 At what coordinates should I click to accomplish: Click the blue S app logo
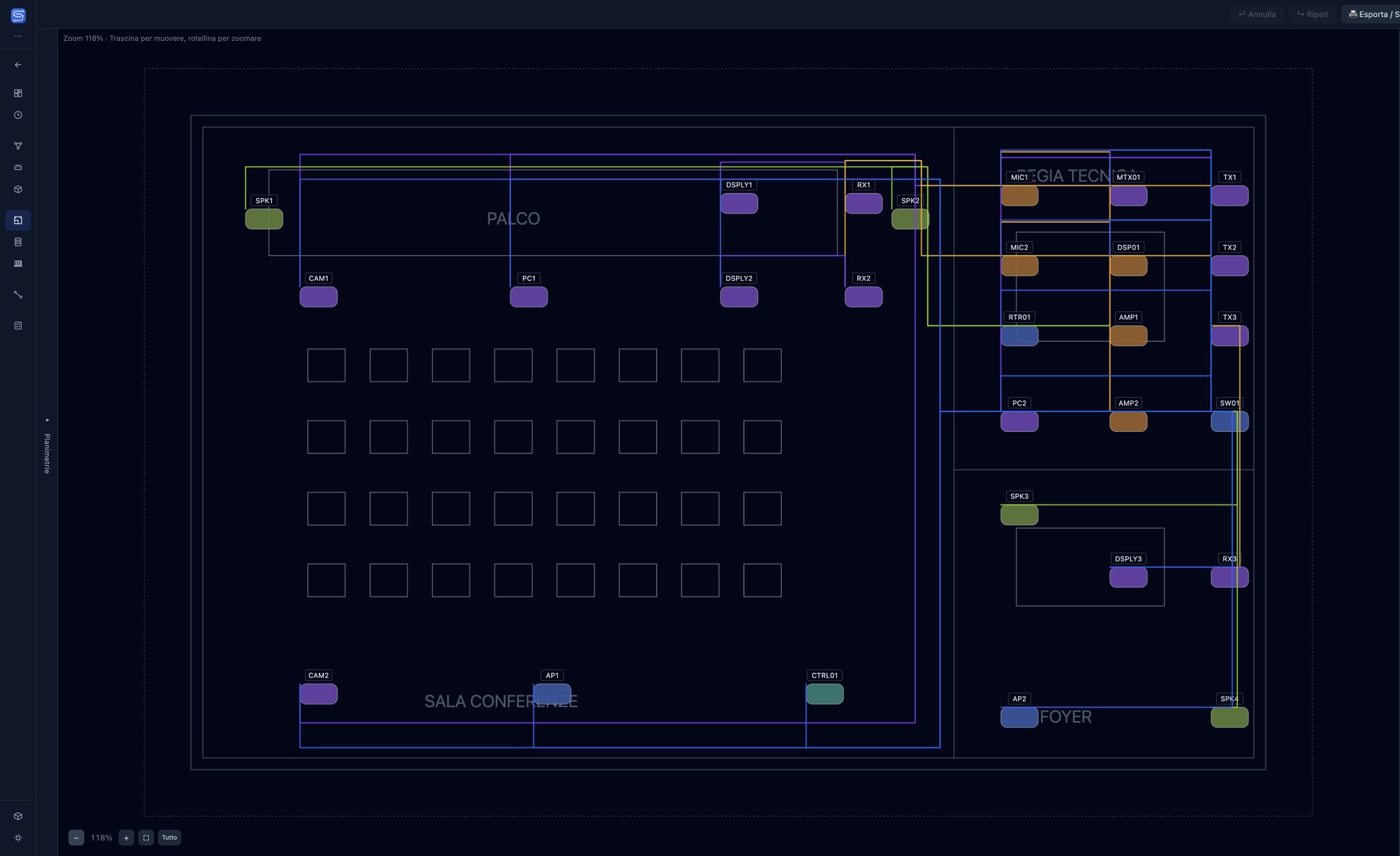tap(18, 15)
